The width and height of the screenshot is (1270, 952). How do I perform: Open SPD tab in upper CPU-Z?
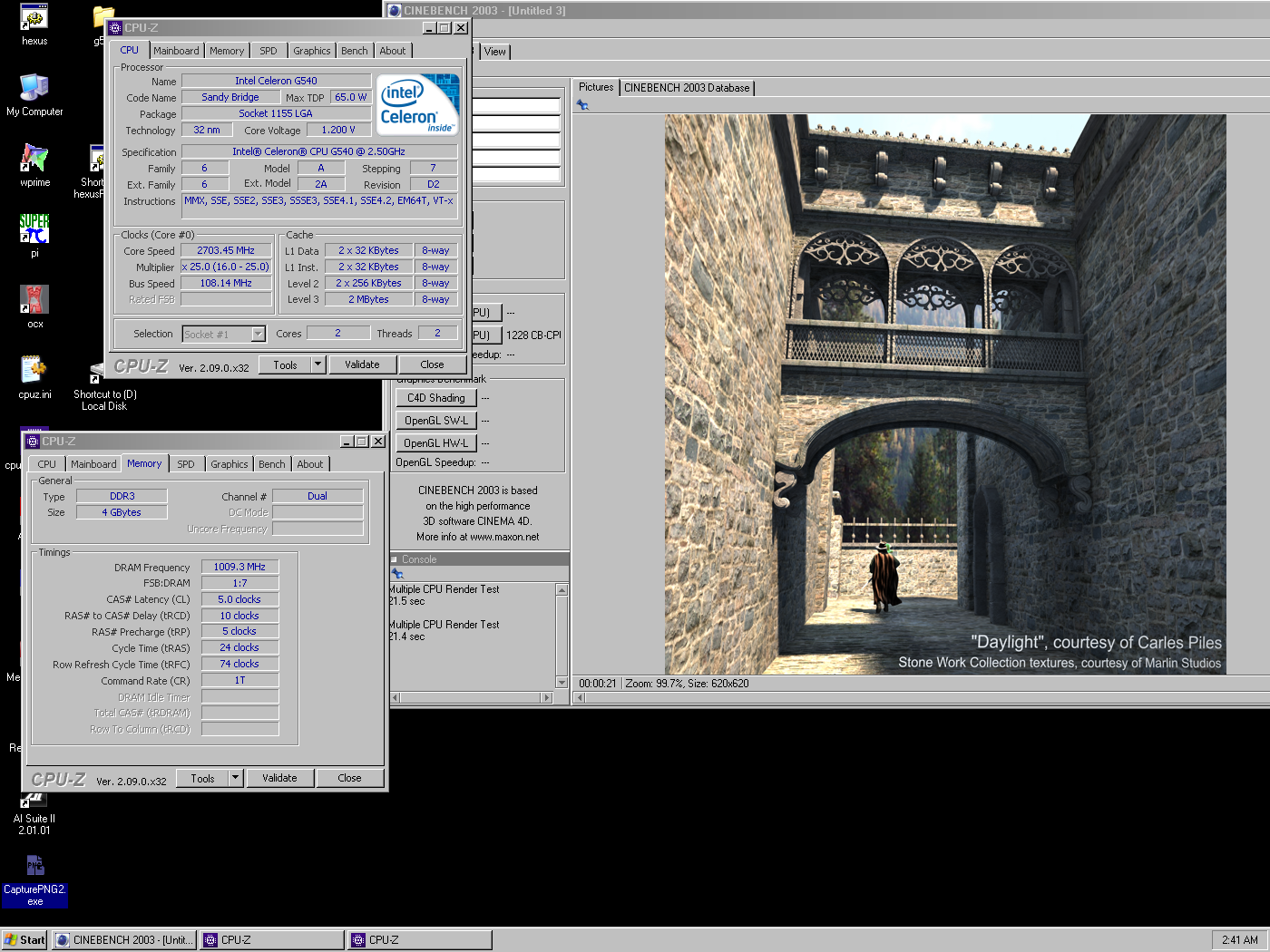tap(269, 51)
